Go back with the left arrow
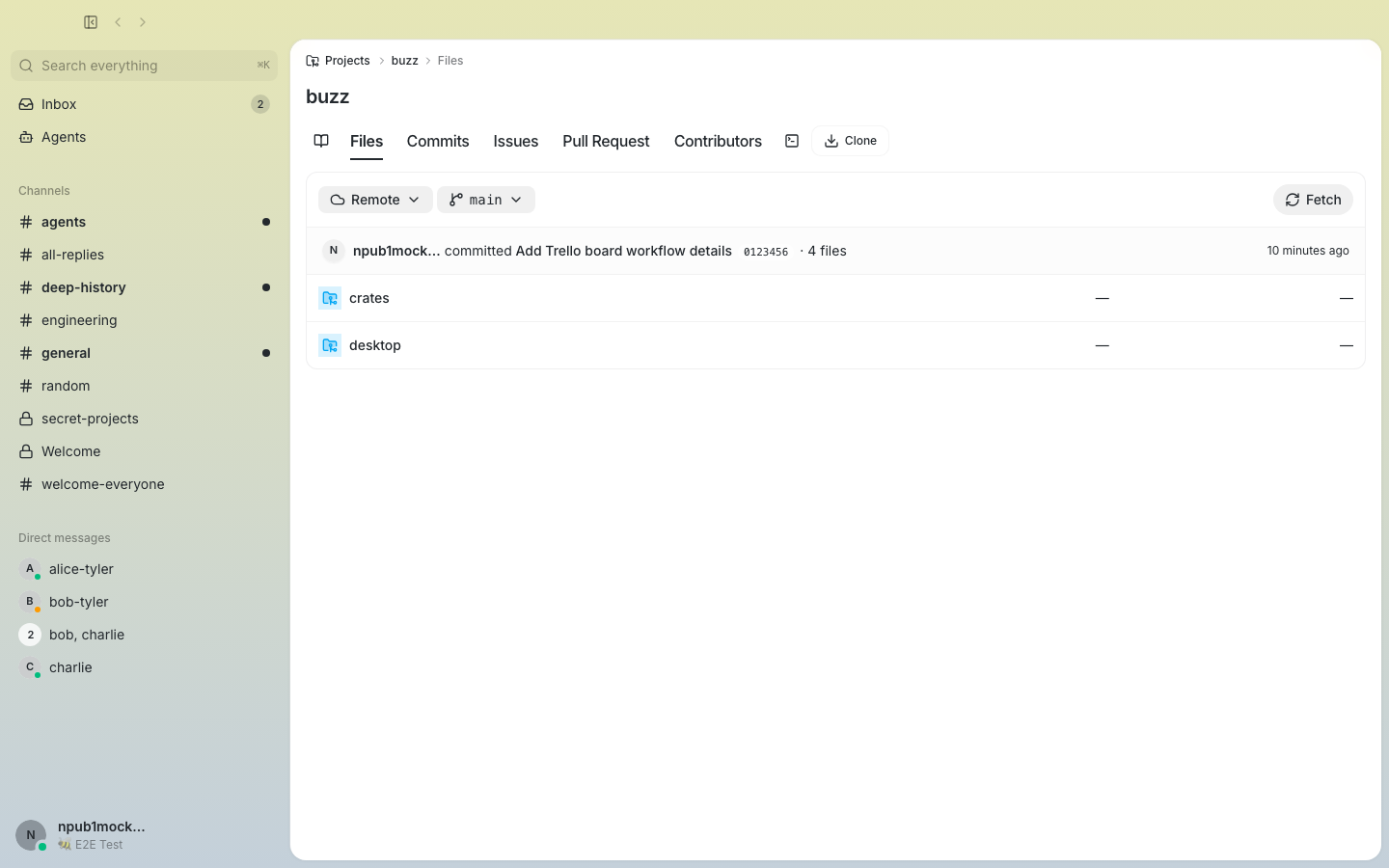The width and height of the screenshot is (1389, 868). (x=118, y=22)
